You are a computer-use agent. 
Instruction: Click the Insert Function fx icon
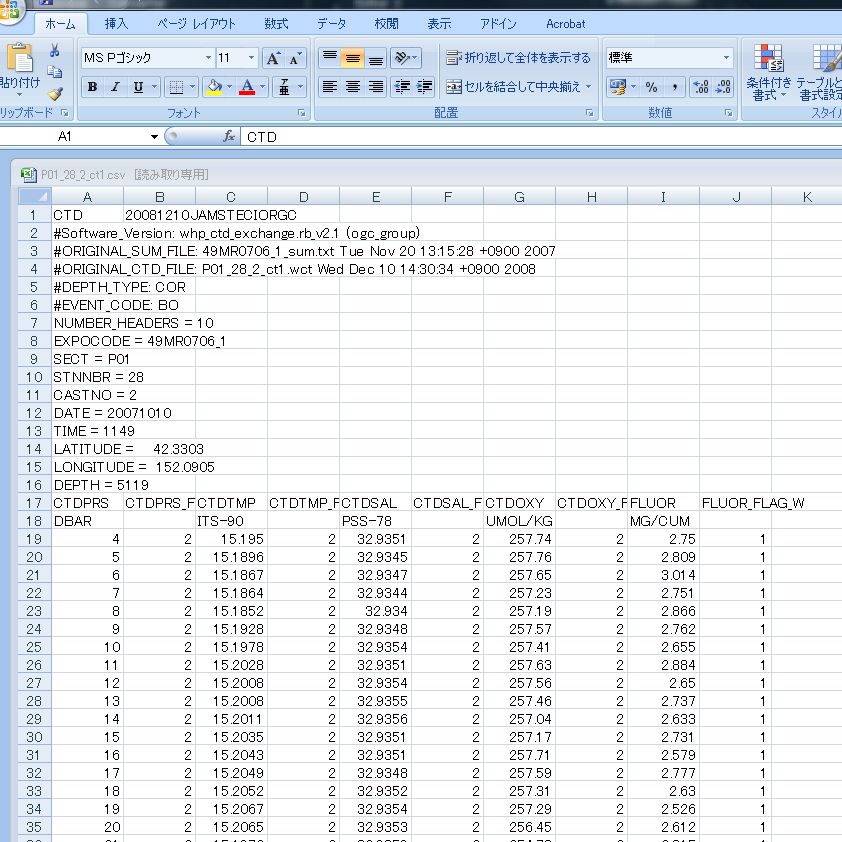[x=229, y=136]
